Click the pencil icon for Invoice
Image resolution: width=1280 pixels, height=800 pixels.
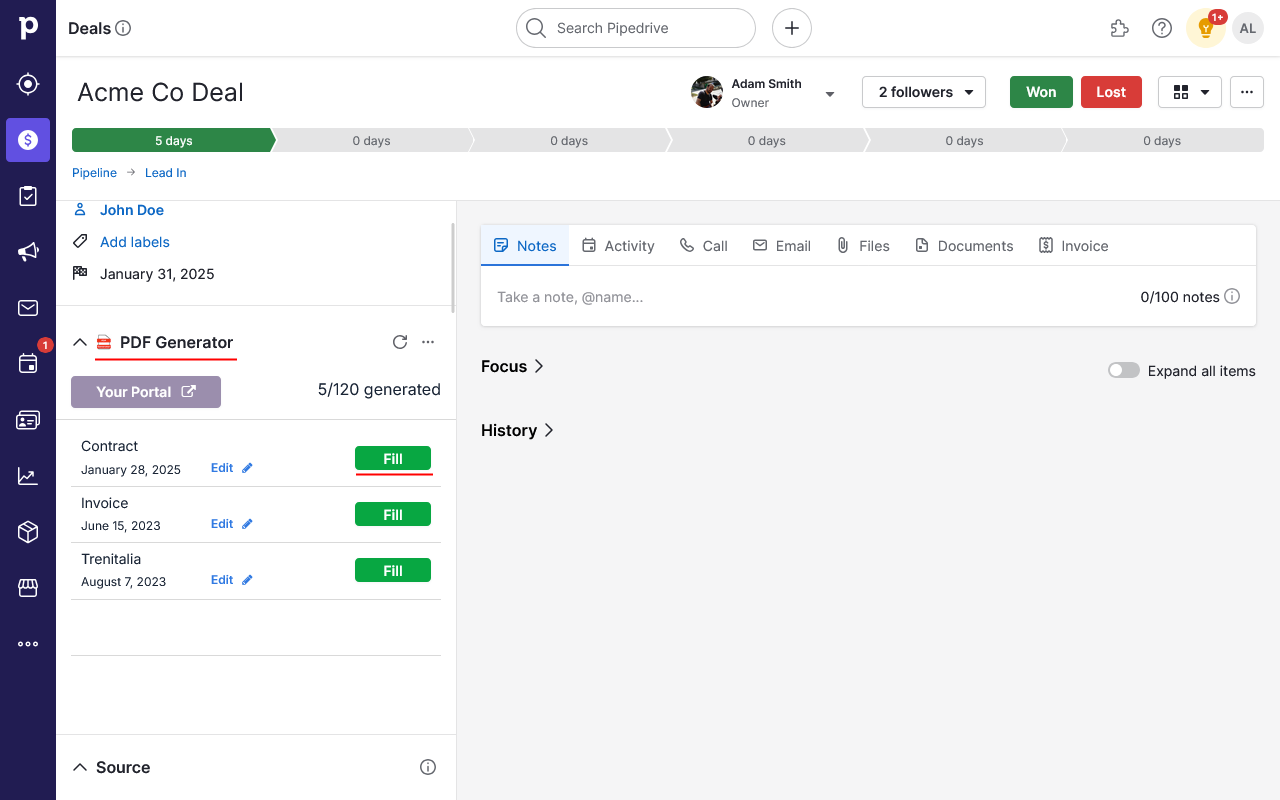[248, 524]
